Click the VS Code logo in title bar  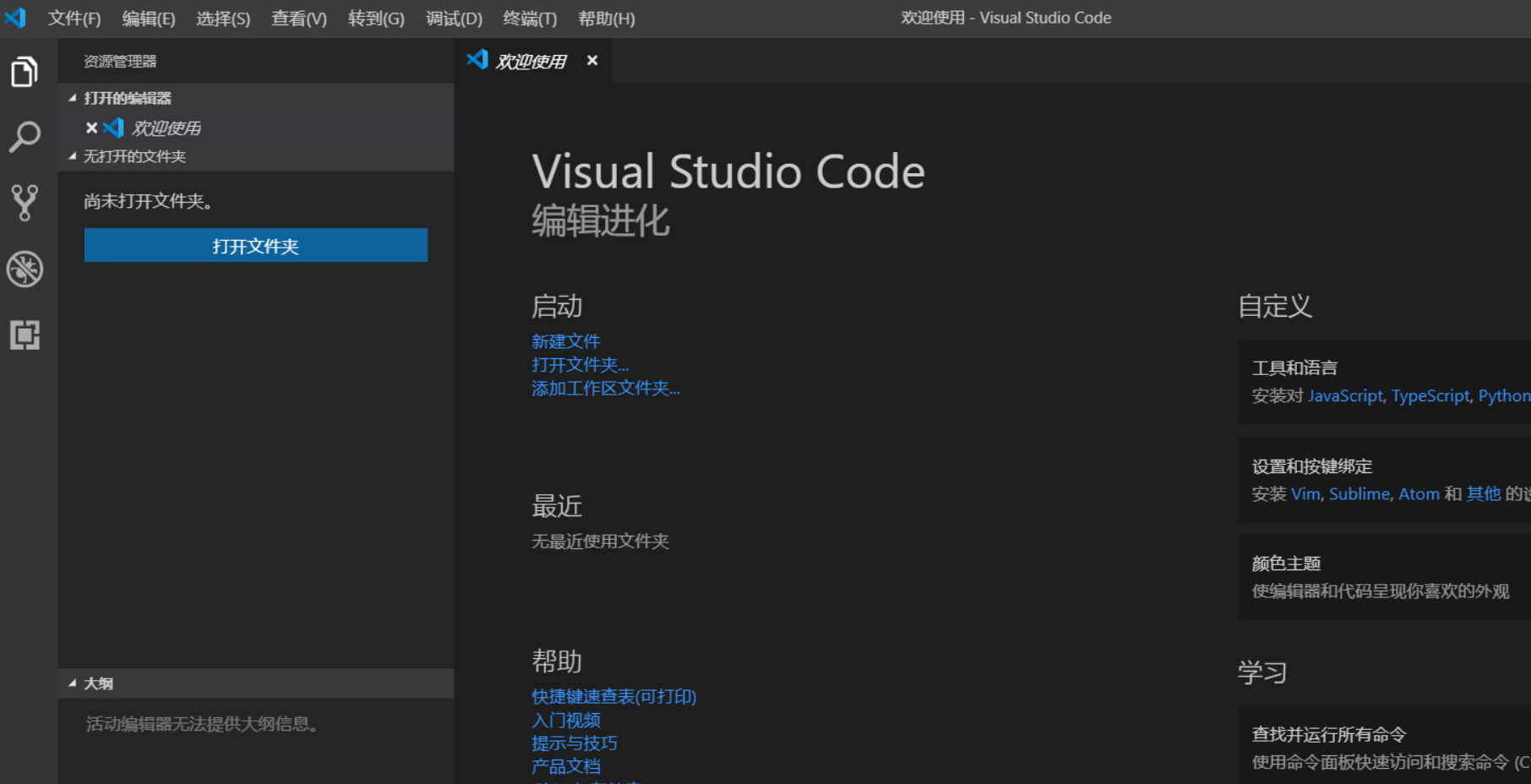(x=15, y=18)
